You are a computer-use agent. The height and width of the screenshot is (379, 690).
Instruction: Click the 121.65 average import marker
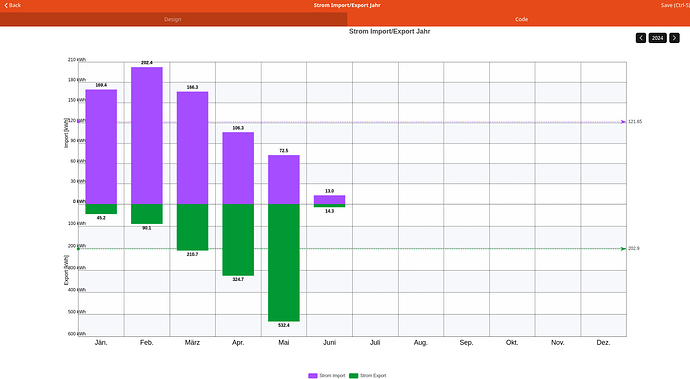pos(635,121)
